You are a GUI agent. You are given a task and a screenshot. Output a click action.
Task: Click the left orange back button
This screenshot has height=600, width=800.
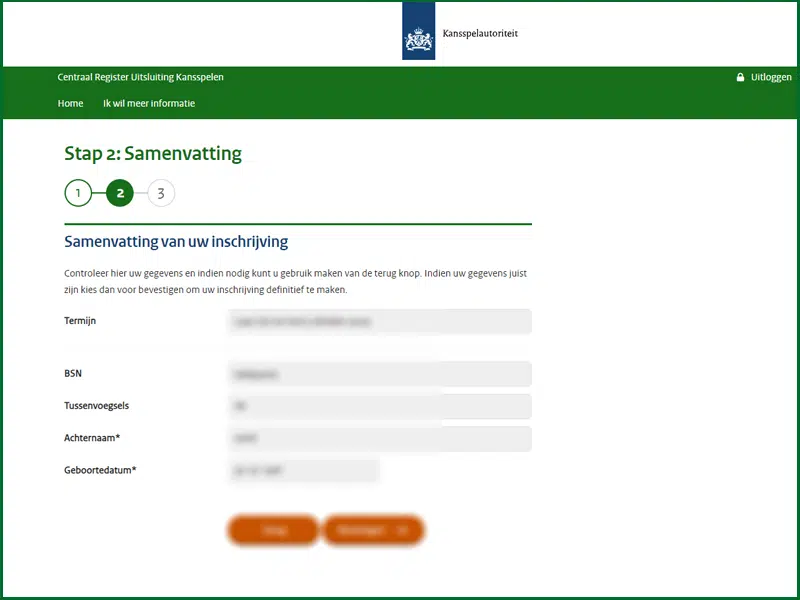pyautogui.click(x=273, y=531)
